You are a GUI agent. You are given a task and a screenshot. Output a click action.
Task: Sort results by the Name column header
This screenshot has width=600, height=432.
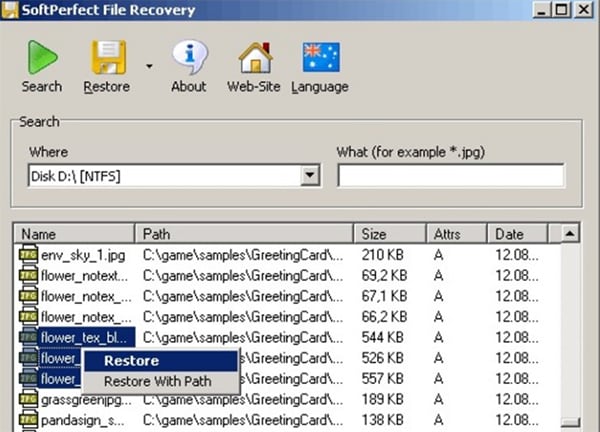(x=74, y=234)
